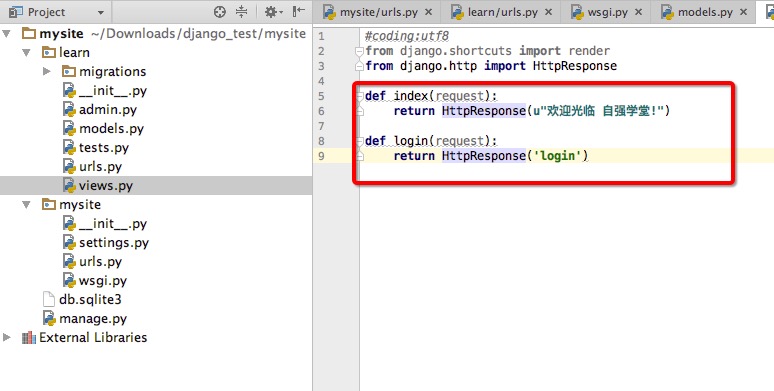Click the learn folder icon

pyautogui.click(x=49, y=52)
